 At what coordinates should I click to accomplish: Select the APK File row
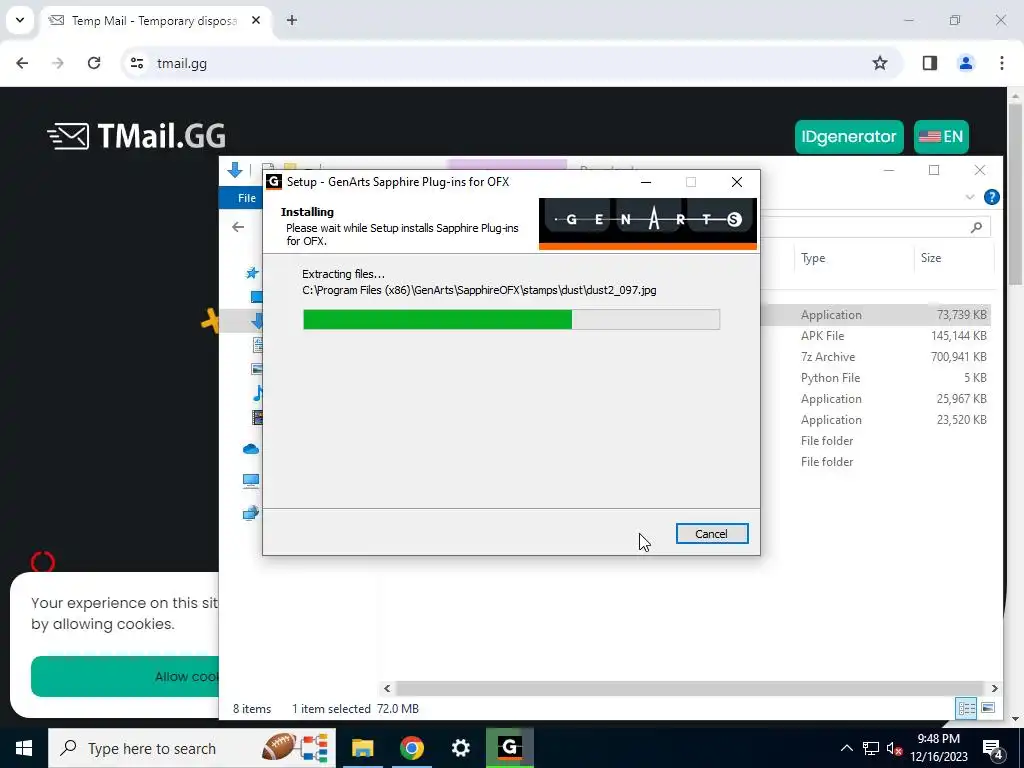pos(875,336)
